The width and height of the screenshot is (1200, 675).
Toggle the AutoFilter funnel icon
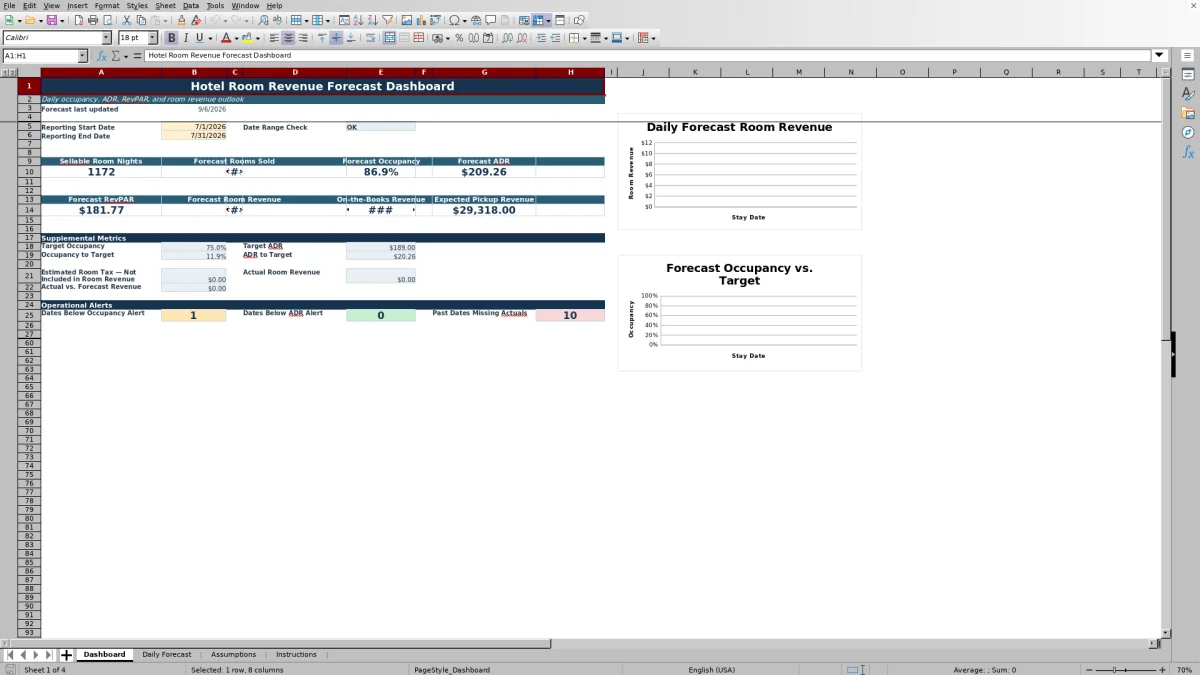[387, 20]
